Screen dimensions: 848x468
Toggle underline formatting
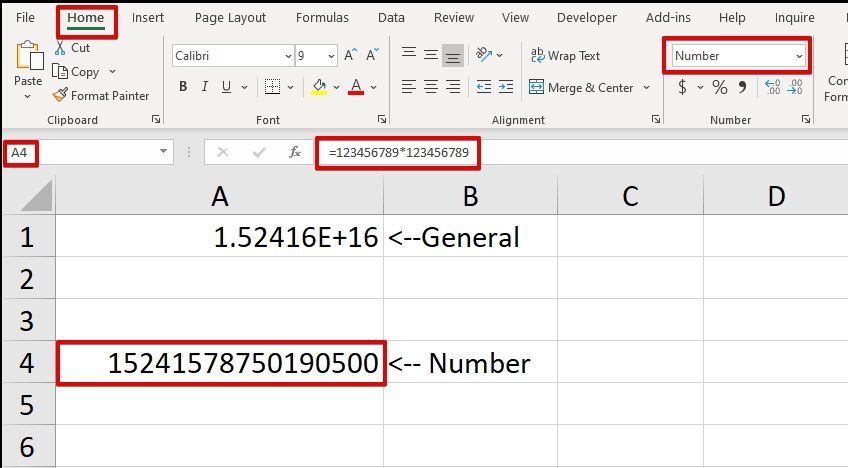(x=226, y=87)
